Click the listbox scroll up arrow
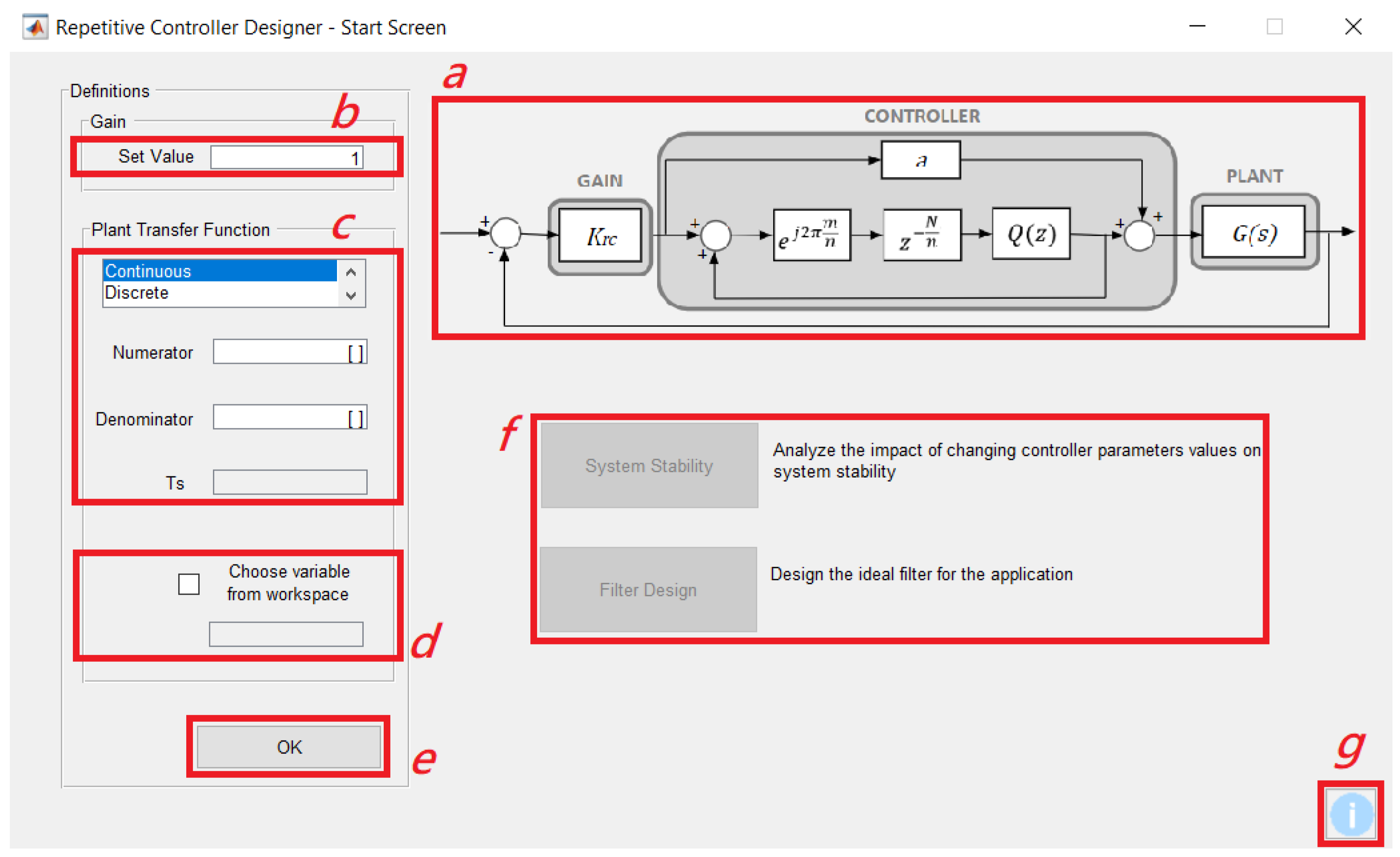1400x857 pixels. point(351,272)
